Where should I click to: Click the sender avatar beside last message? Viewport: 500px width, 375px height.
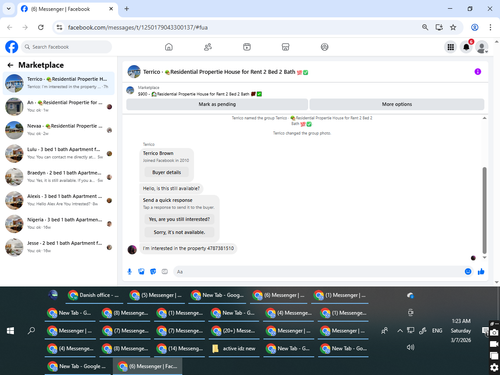coord(132,249)
